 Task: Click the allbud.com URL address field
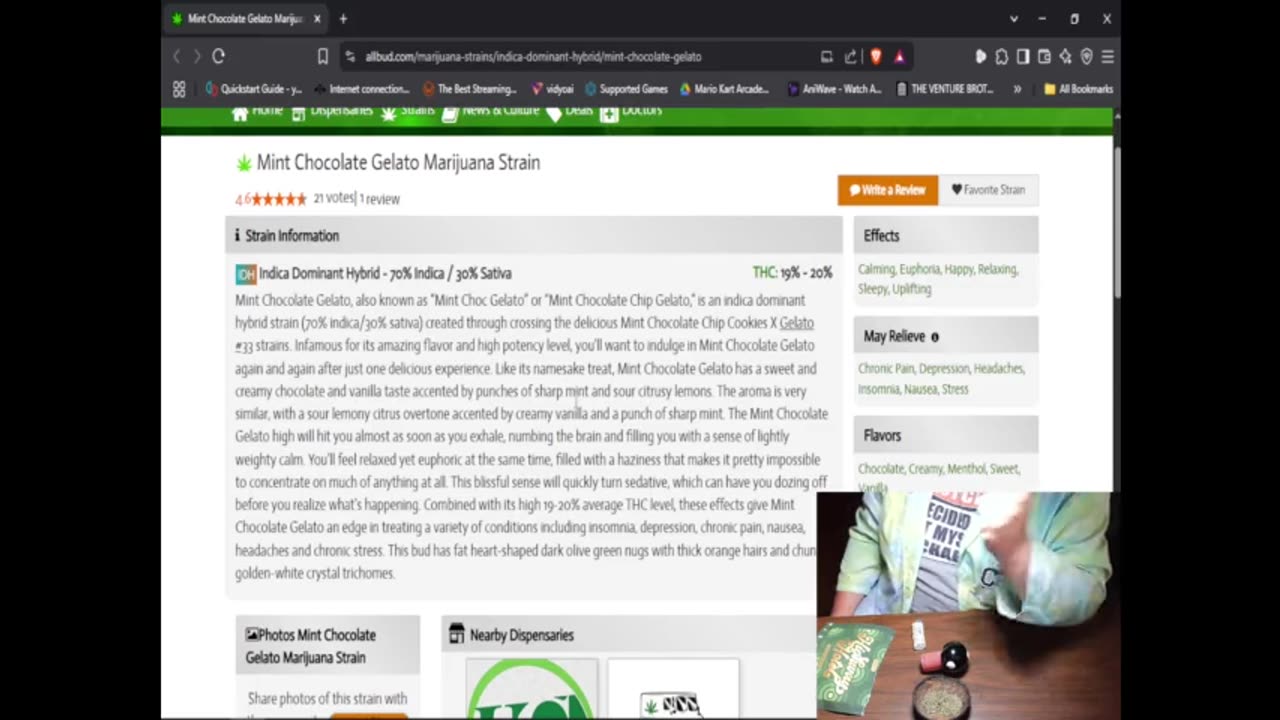(x=533, y=57)
